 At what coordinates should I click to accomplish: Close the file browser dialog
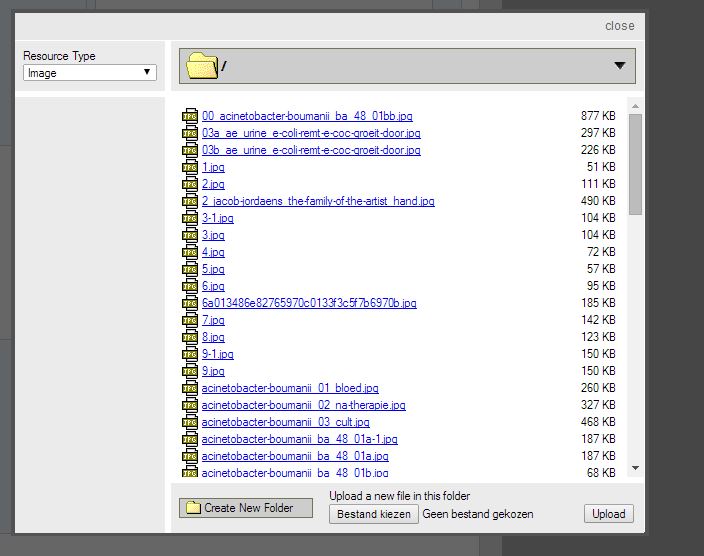click(620, 26)
